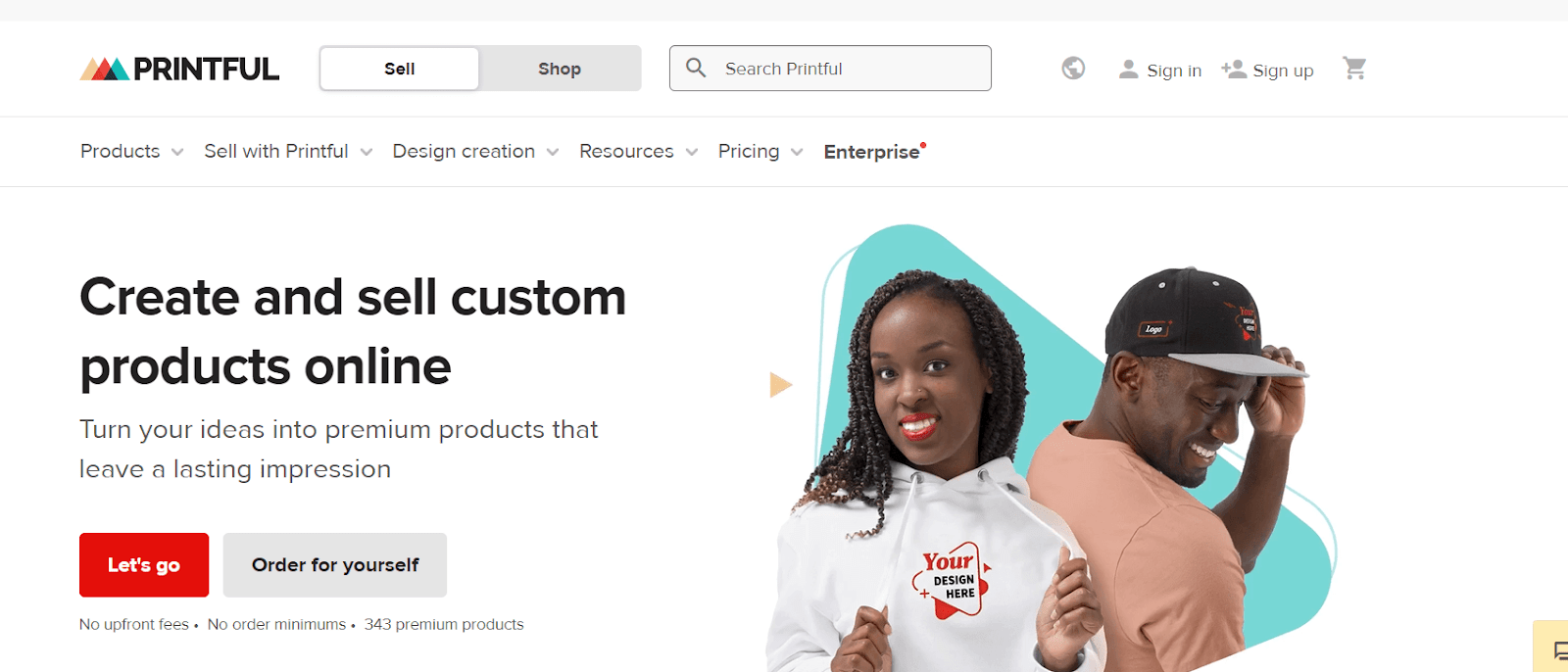The height and width of the screenshot is (672, 1568).
Task: Expand the Sell with Printful menu
Action: click(x=288, y=152)
